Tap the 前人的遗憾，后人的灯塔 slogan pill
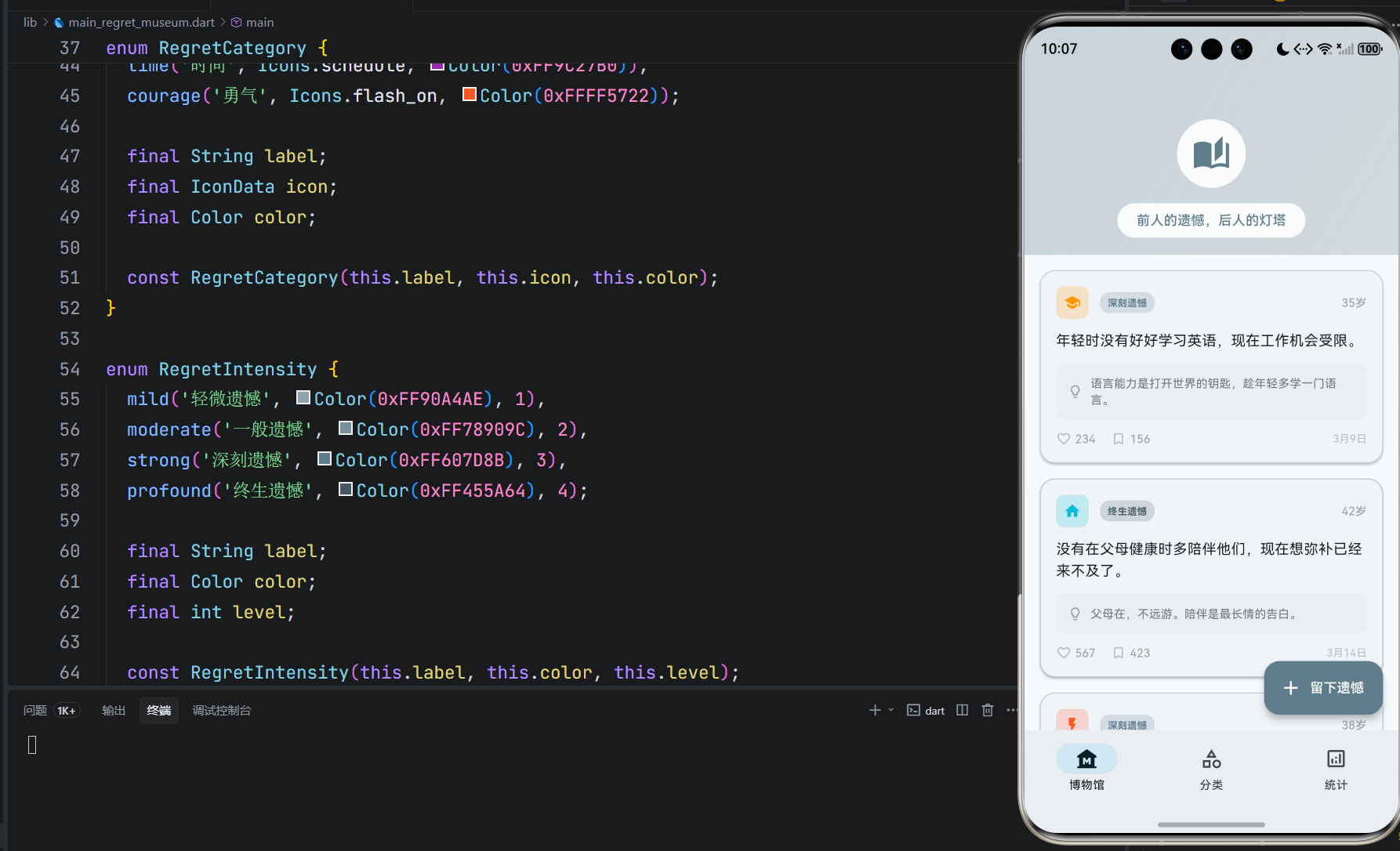Screen dimensions: 1400x851 (x=1211, y=220)
